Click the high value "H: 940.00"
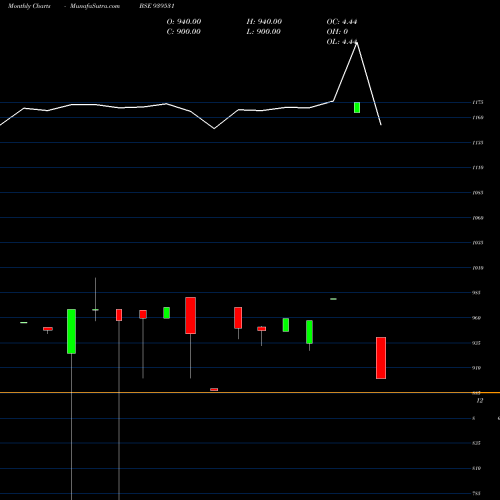The height and width of the screenshot is (500, 500). coord(264,22)
